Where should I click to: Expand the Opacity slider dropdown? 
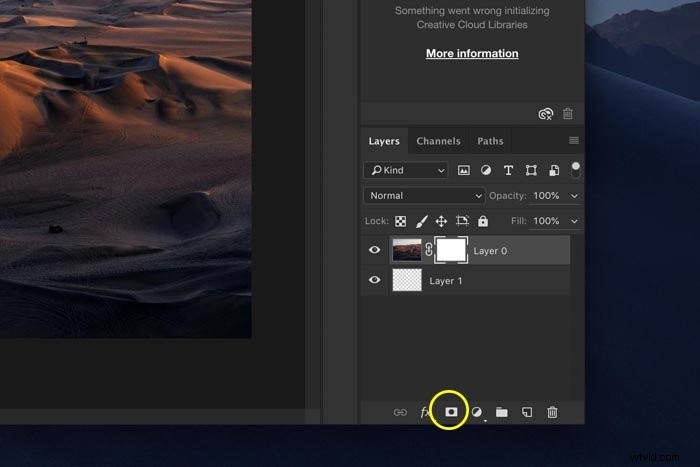point(574,196)
